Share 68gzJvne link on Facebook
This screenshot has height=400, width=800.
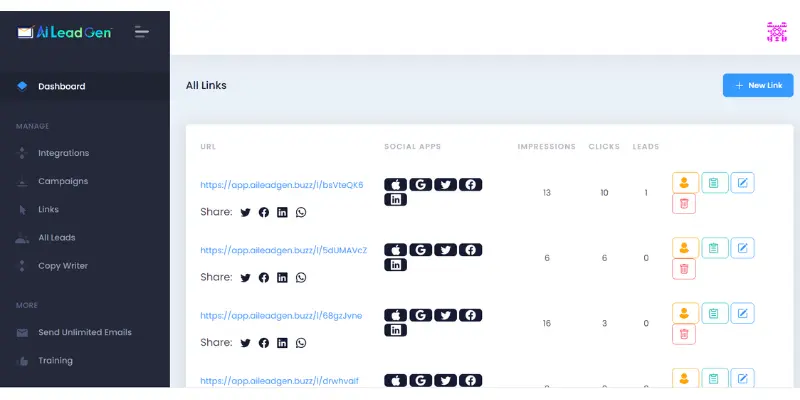(x=264, y=343)
